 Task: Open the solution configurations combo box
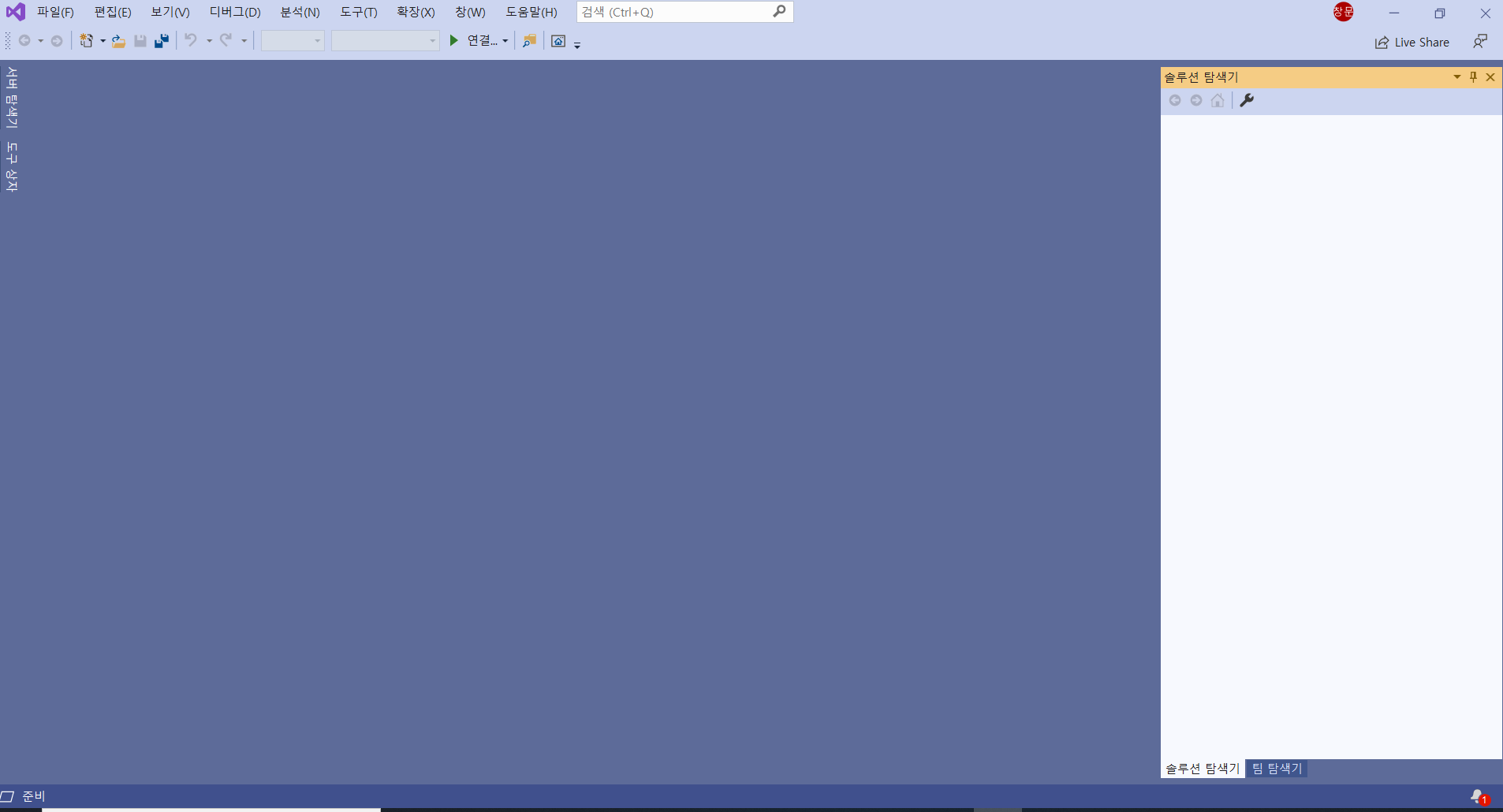click(x=293, y=41)
